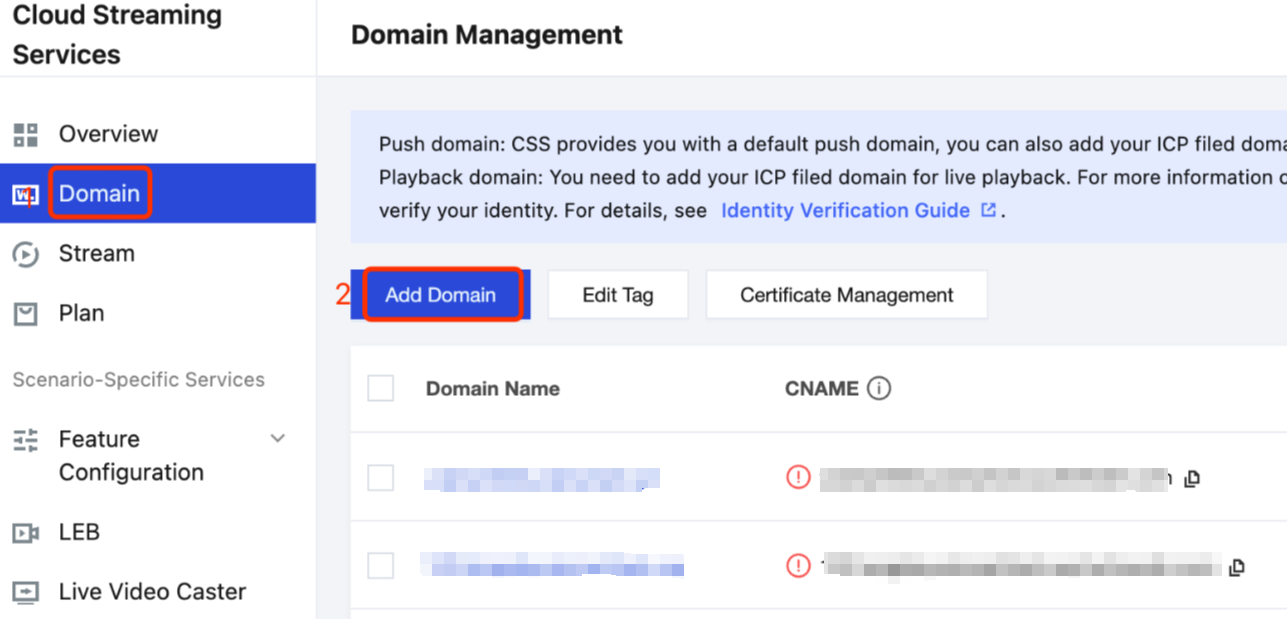
Task: Select Domain in the sidebar
Action: point(158,193)
